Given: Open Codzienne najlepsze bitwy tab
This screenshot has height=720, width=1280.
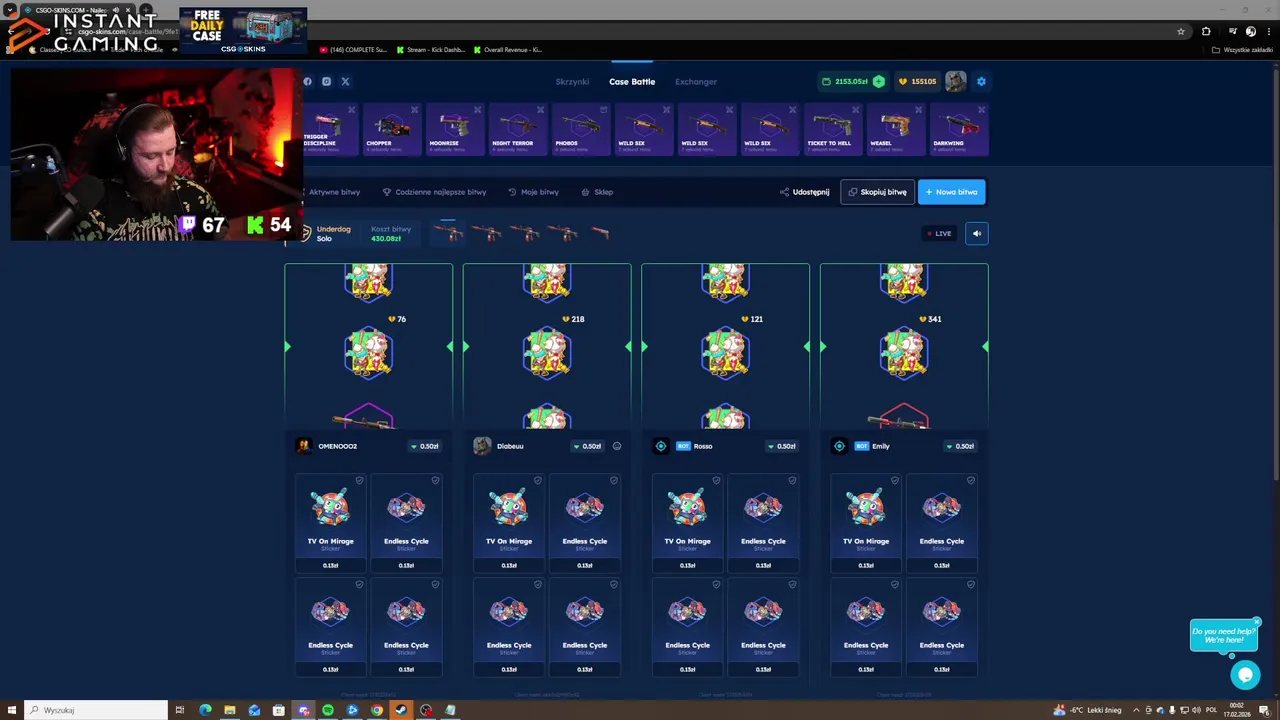Looking at the screenshot, I should [x=434, y=192].
